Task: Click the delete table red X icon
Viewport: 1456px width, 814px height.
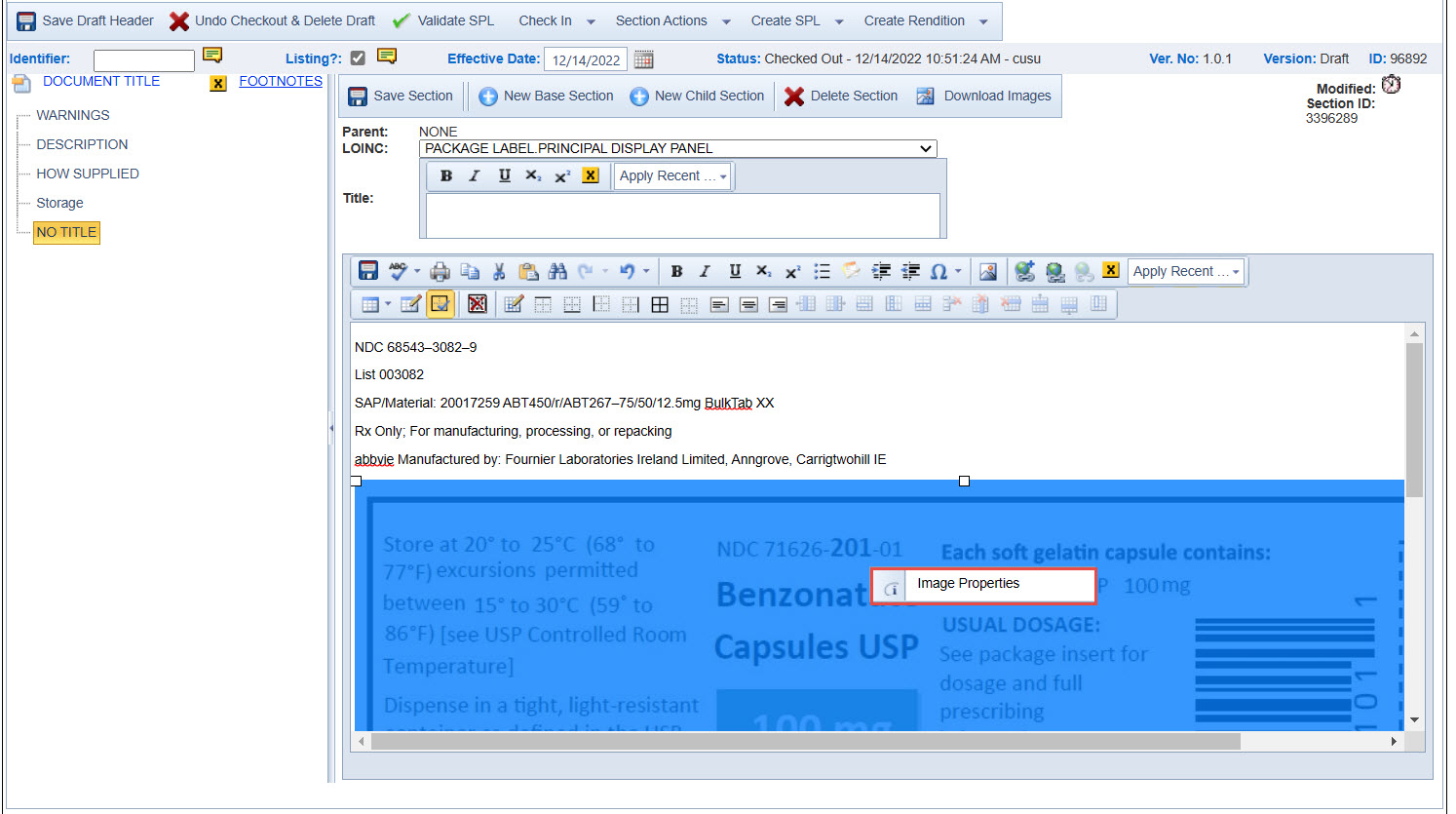Action: tap(477, 304)
